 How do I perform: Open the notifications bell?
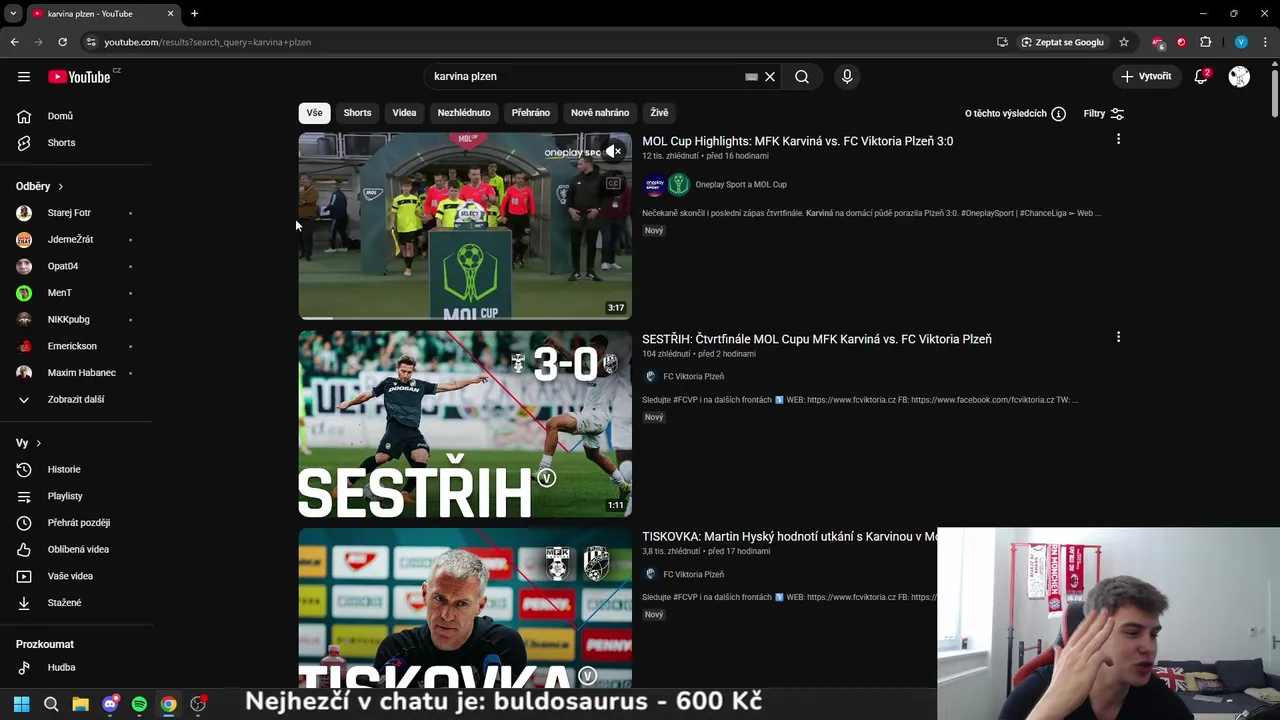pos(1201,76)
